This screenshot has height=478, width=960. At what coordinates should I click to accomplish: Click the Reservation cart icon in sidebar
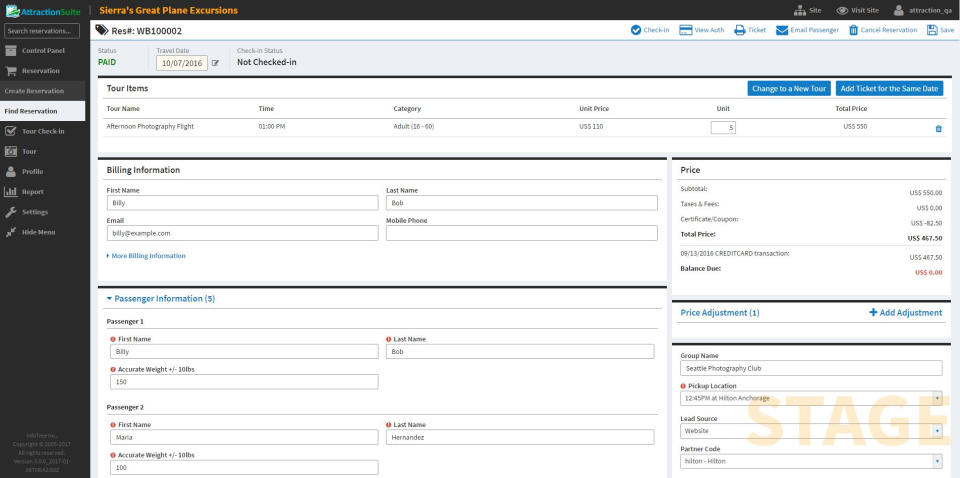10,70
